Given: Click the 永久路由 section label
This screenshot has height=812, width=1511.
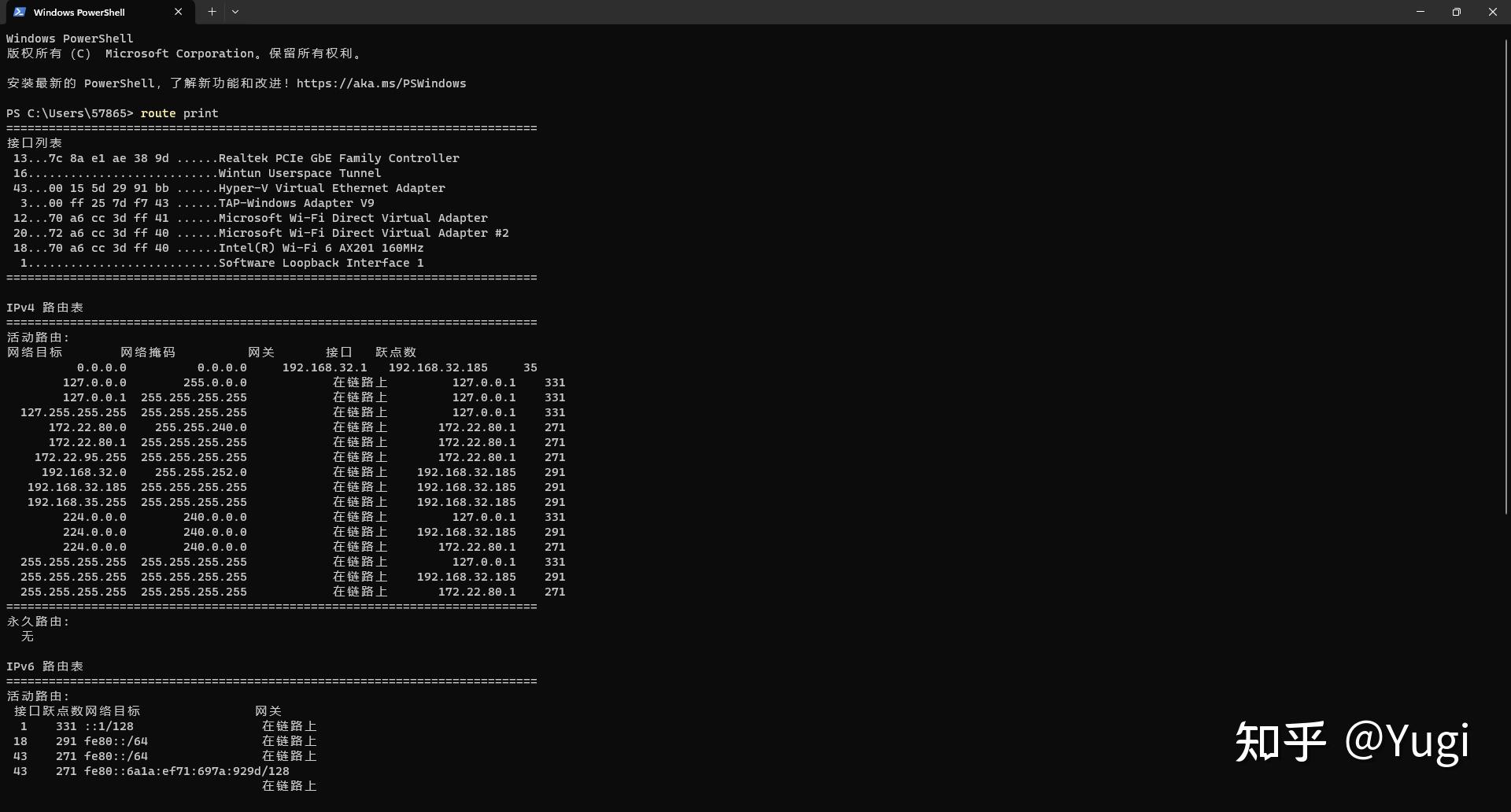Looking at the screenshot, I should click(x=38, y=621).
